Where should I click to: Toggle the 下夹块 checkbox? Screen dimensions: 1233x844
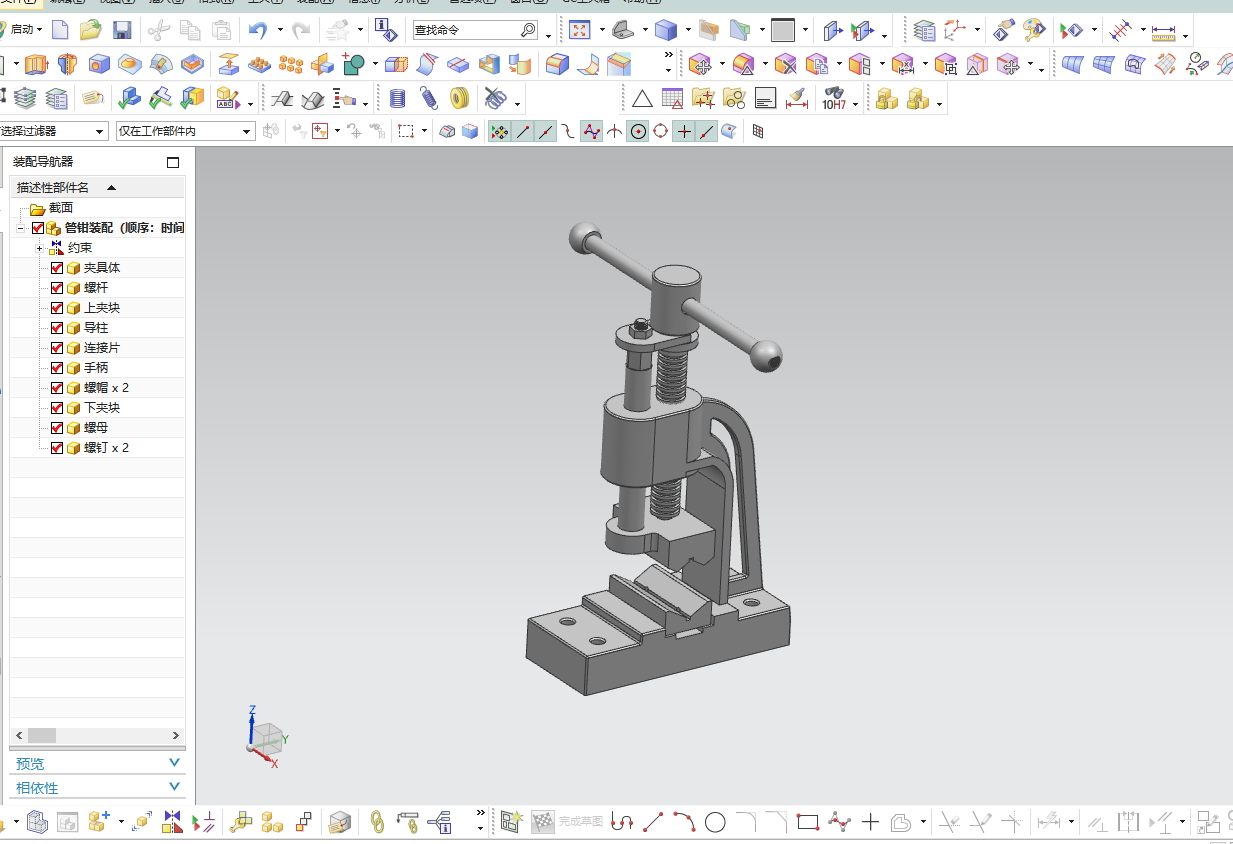[x=57, y=408]
